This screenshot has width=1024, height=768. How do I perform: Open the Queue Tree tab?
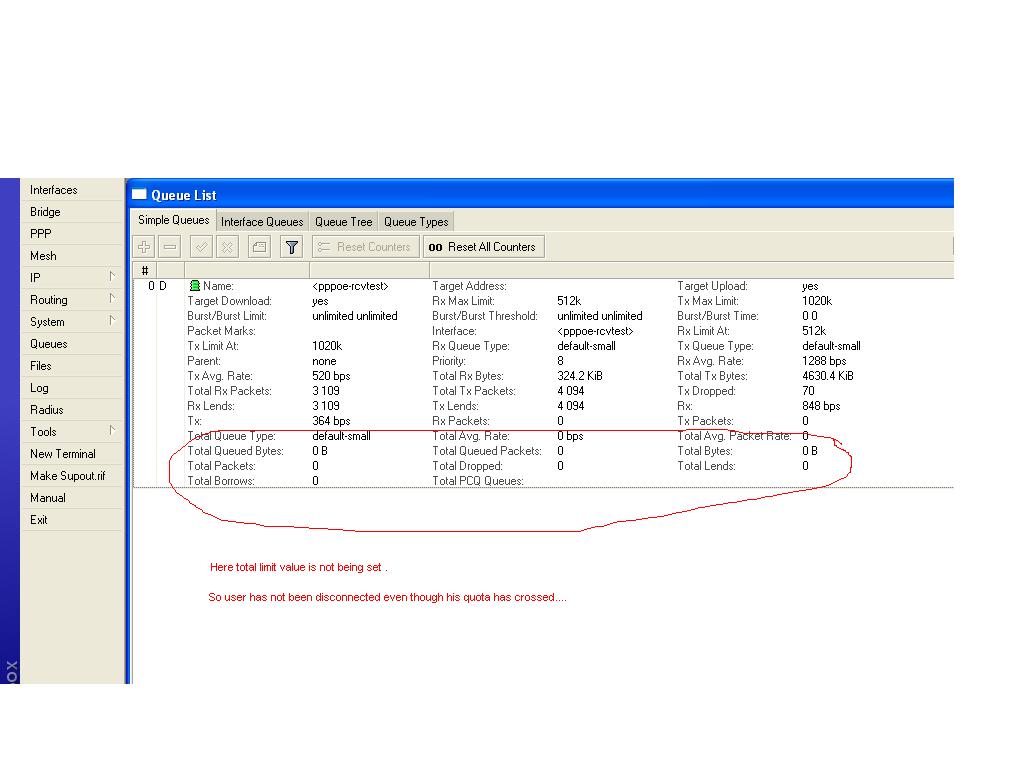pyautogui.click(x=344, y=222)
